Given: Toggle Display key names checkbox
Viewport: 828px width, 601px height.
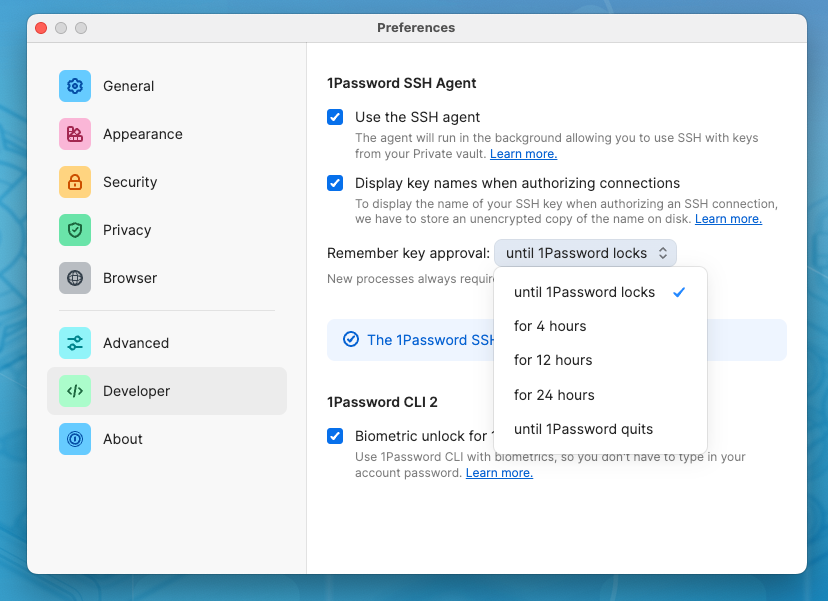Looking at the screenshot, I should (x=335, y=183).
